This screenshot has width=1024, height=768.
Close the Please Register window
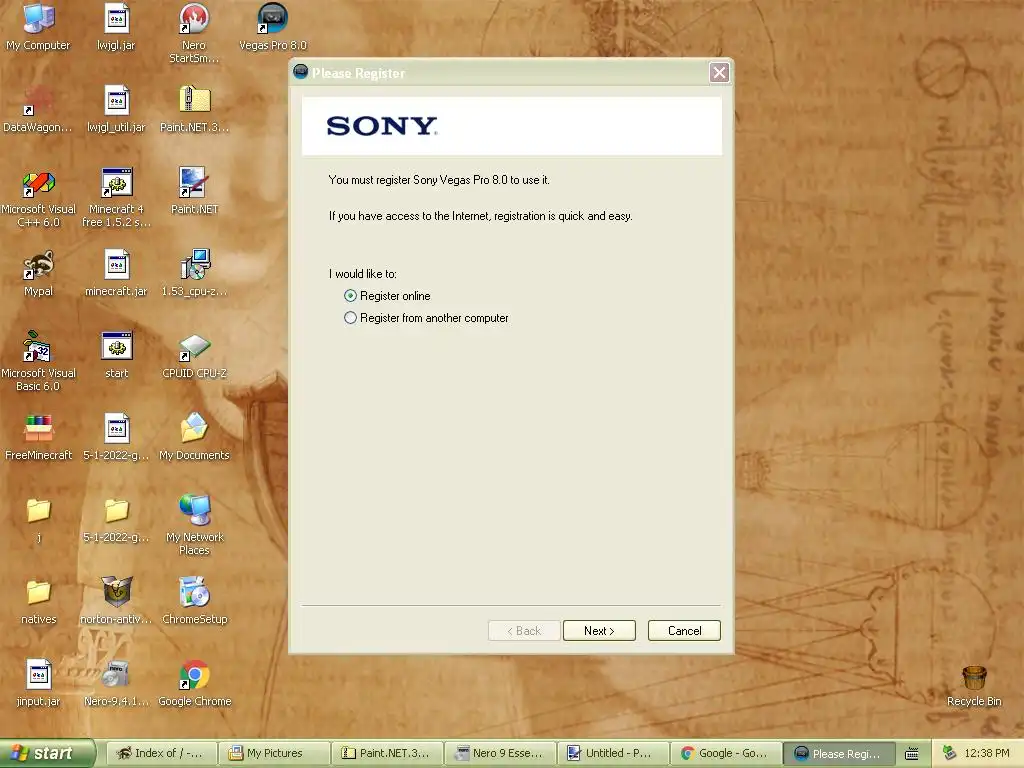[719, 72]
